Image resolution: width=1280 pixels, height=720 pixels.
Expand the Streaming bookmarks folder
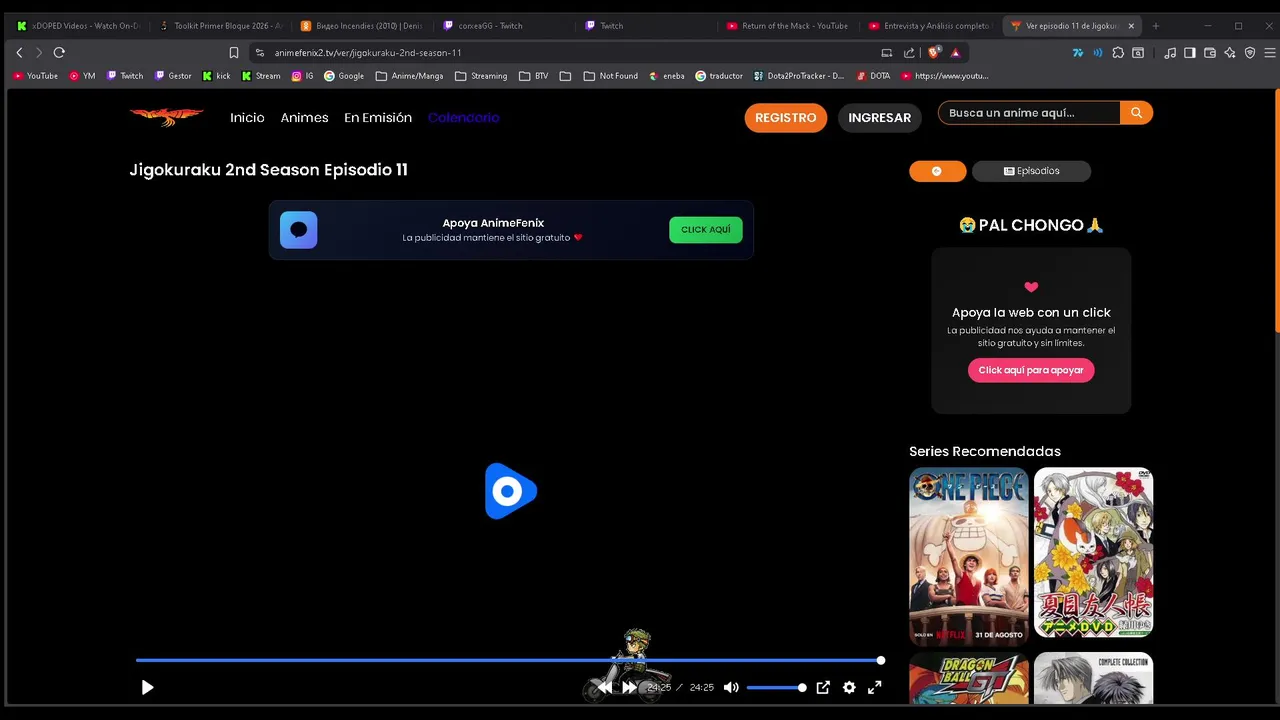(x=481, y=76)
